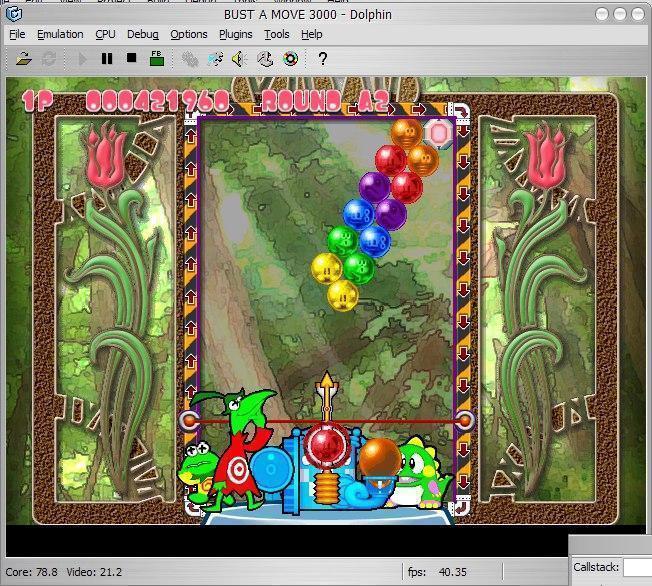
Task: Click the Callstack input field
Action: 637,567
